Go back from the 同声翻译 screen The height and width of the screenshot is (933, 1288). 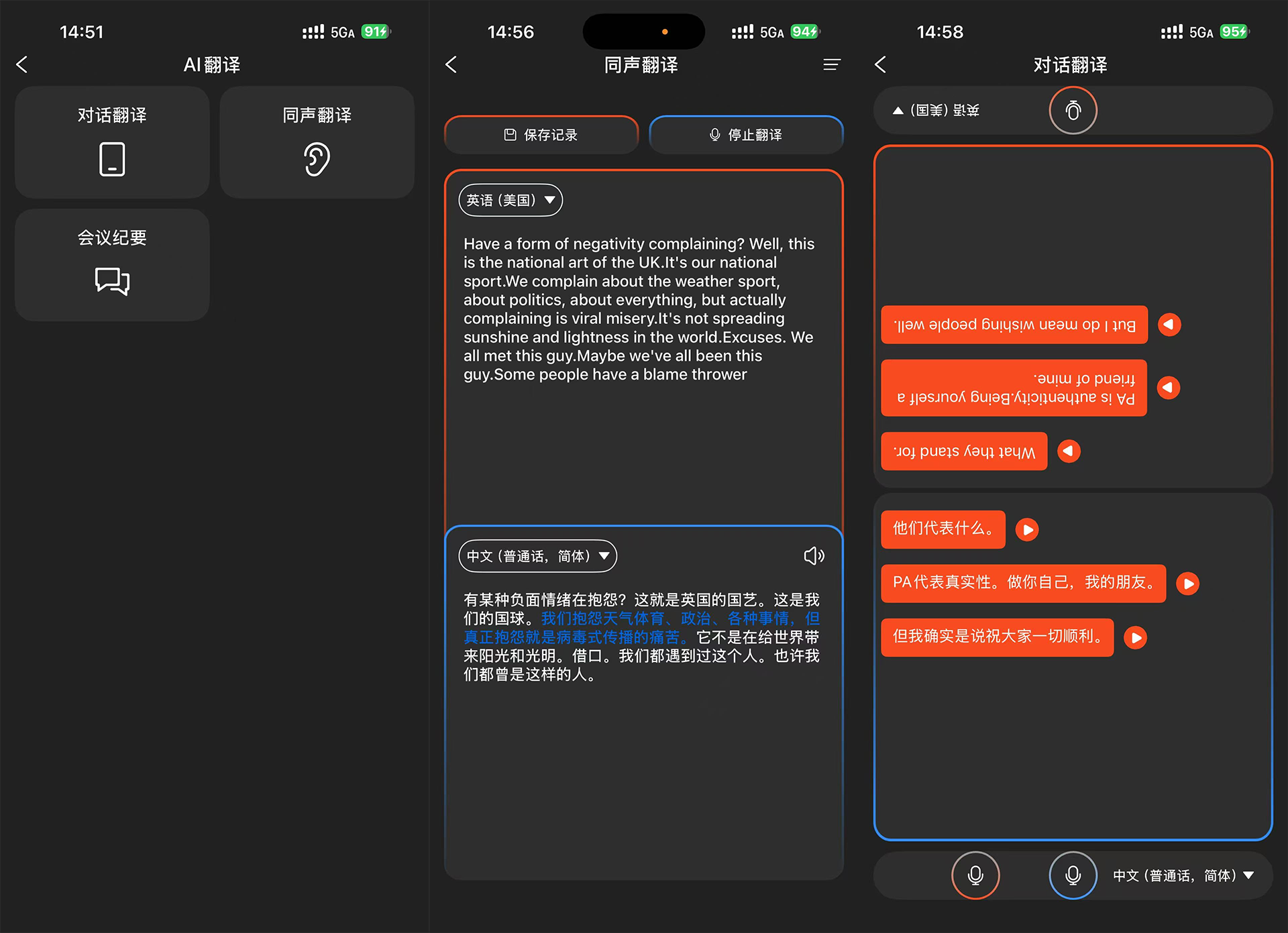tap(451, 64)
